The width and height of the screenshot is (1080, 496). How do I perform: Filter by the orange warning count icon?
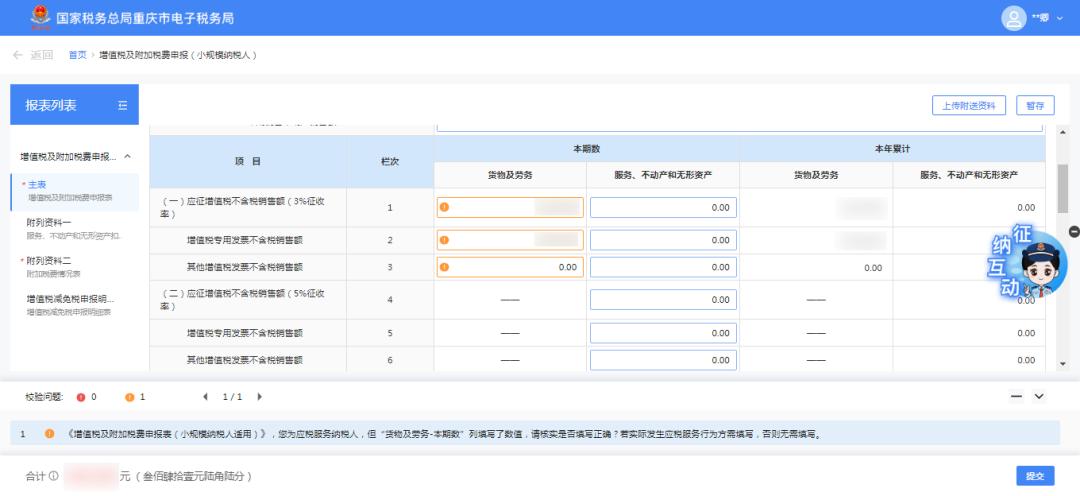tap(129, 397)
